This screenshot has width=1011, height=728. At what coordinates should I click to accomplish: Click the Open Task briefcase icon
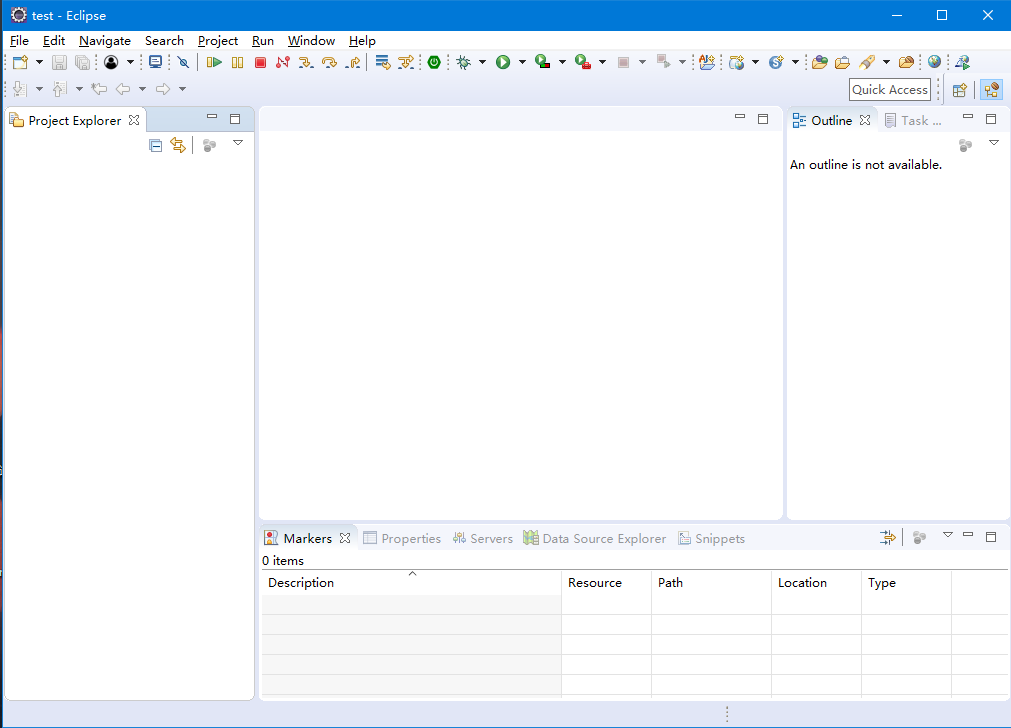(842, 62)
